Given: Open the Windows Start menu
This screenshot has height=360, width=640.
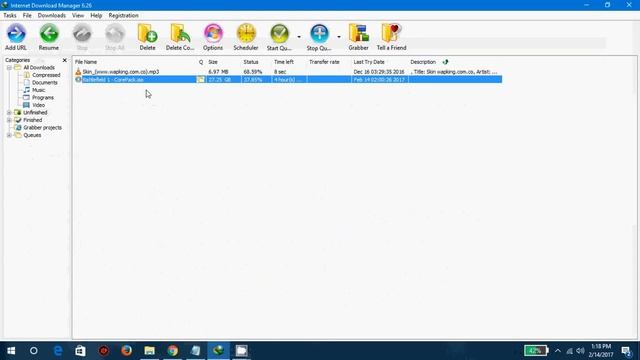Looking at the screenshot, I should click(x=11, y=351).
